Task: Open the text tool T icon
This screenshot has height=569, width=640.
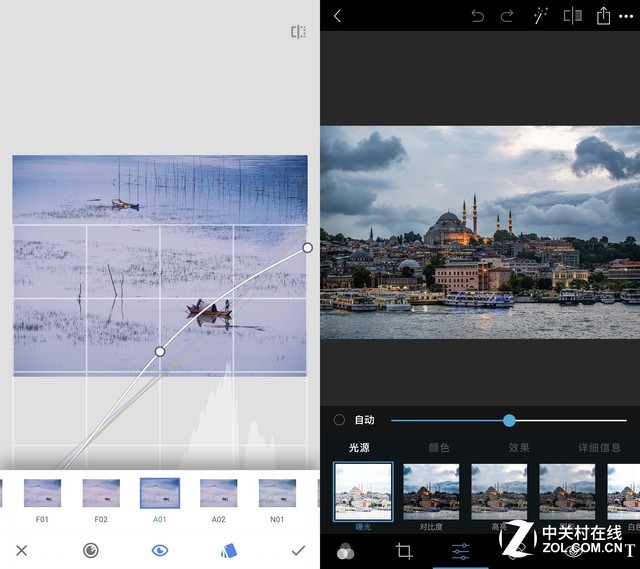Action: (630, 550)
